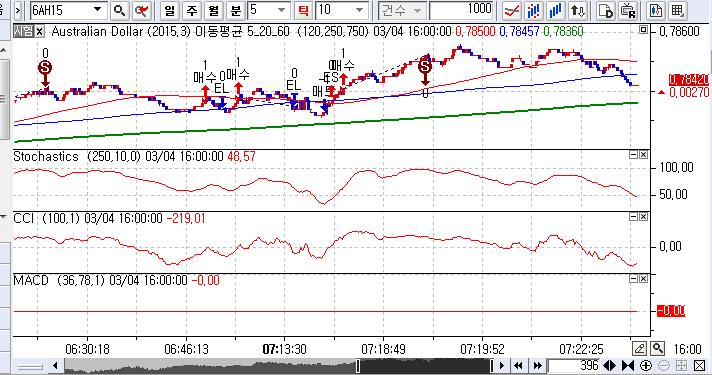Click the up-down arrows sort icon

(x=578, y=10)
